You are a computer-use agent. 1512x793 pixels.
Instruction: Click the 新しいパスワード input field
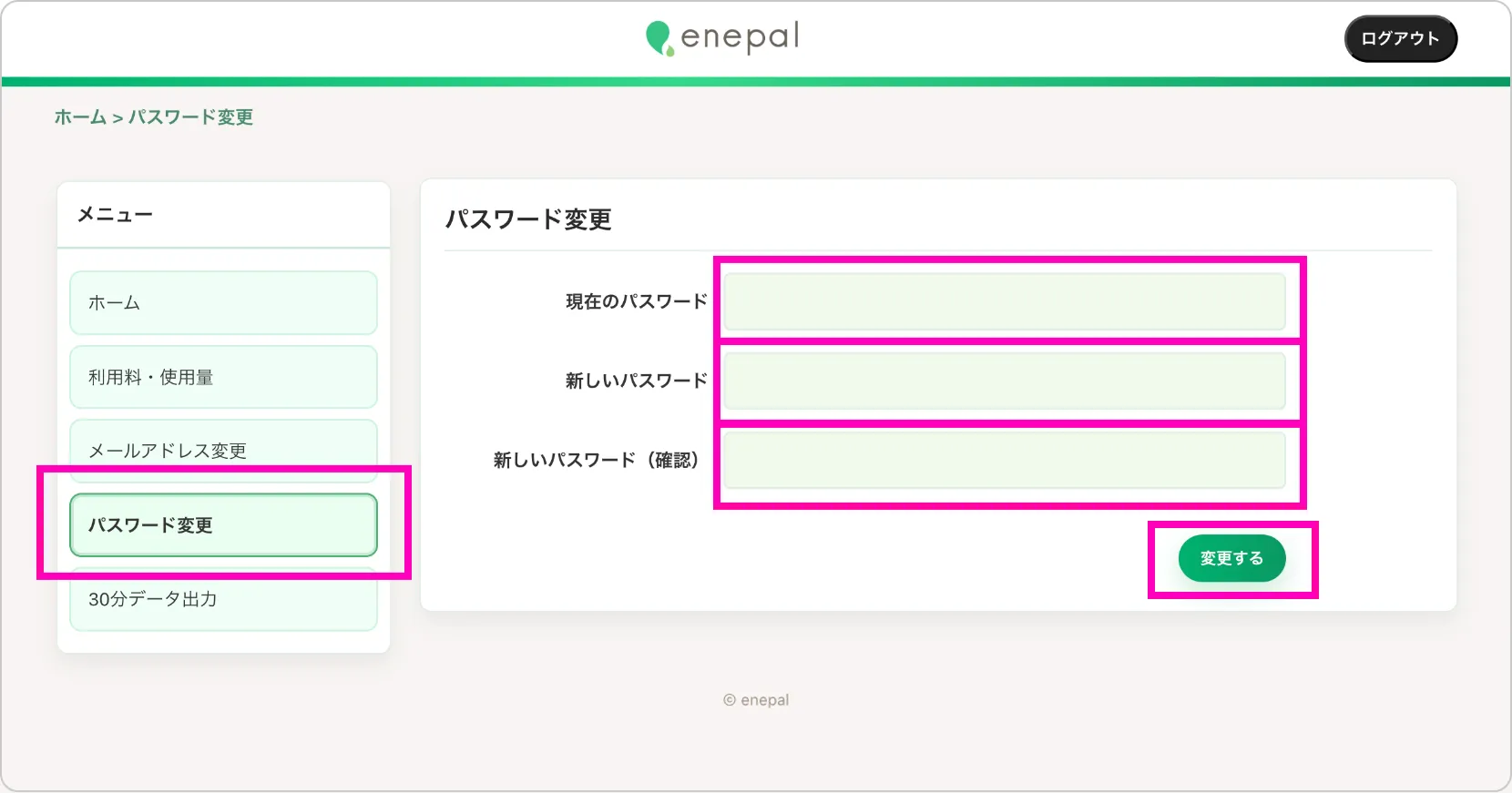click(x=1004, y=381)
